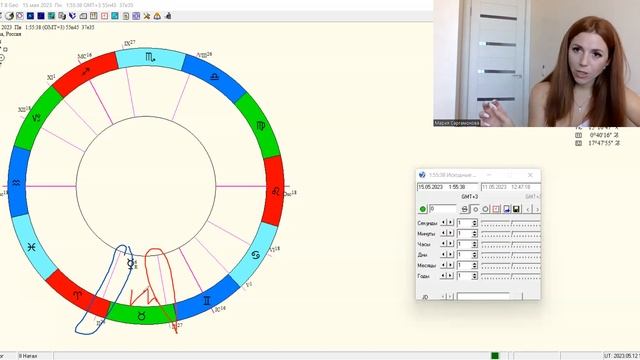Click the JD value field in dialog
The height and width of the screenshot is (360, 640).
[484, 297]
